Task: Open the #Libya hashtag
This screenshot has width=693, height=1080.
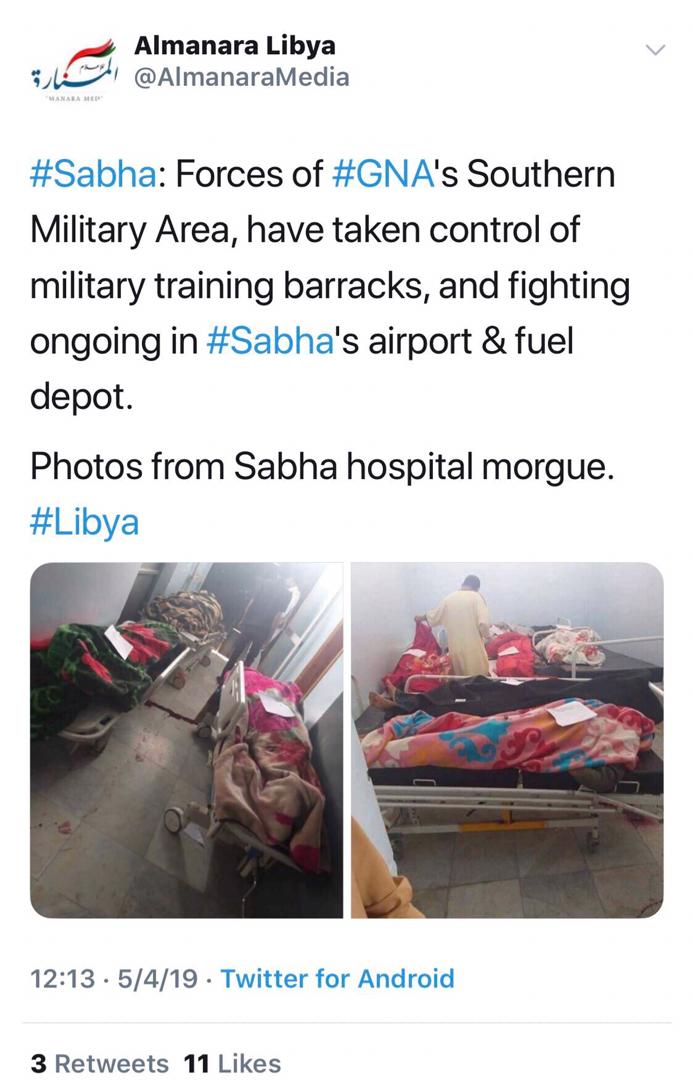Action: coord(85,522)
